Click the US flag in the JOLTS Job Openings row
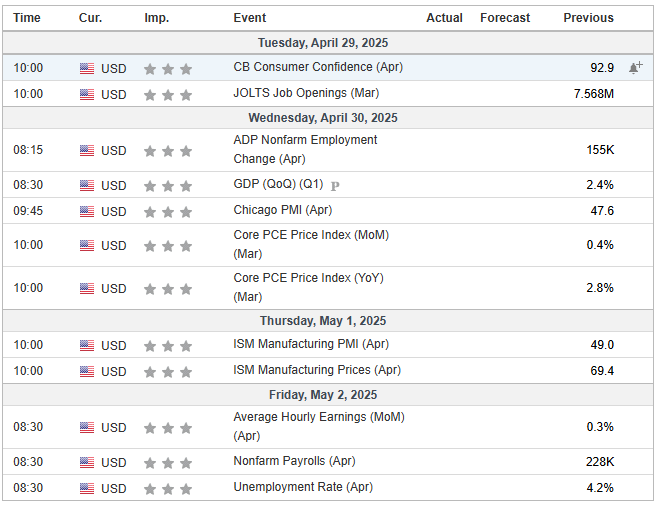The height and width of the screenshot is (505, 658). coord(87,94)
